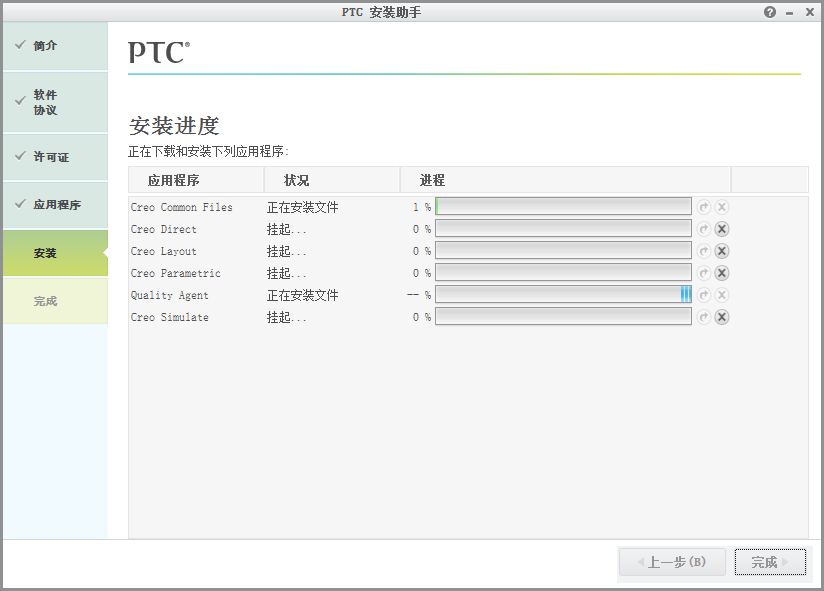Go to the 软件协议 step in sidebar

(55, 102)
